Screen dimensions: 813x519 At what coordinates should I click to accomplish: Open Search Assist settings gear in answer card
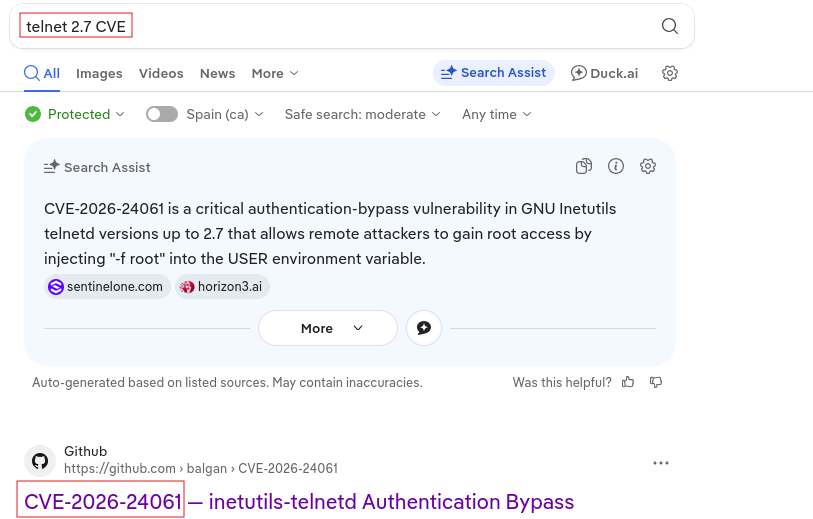(x=648, y=166)
